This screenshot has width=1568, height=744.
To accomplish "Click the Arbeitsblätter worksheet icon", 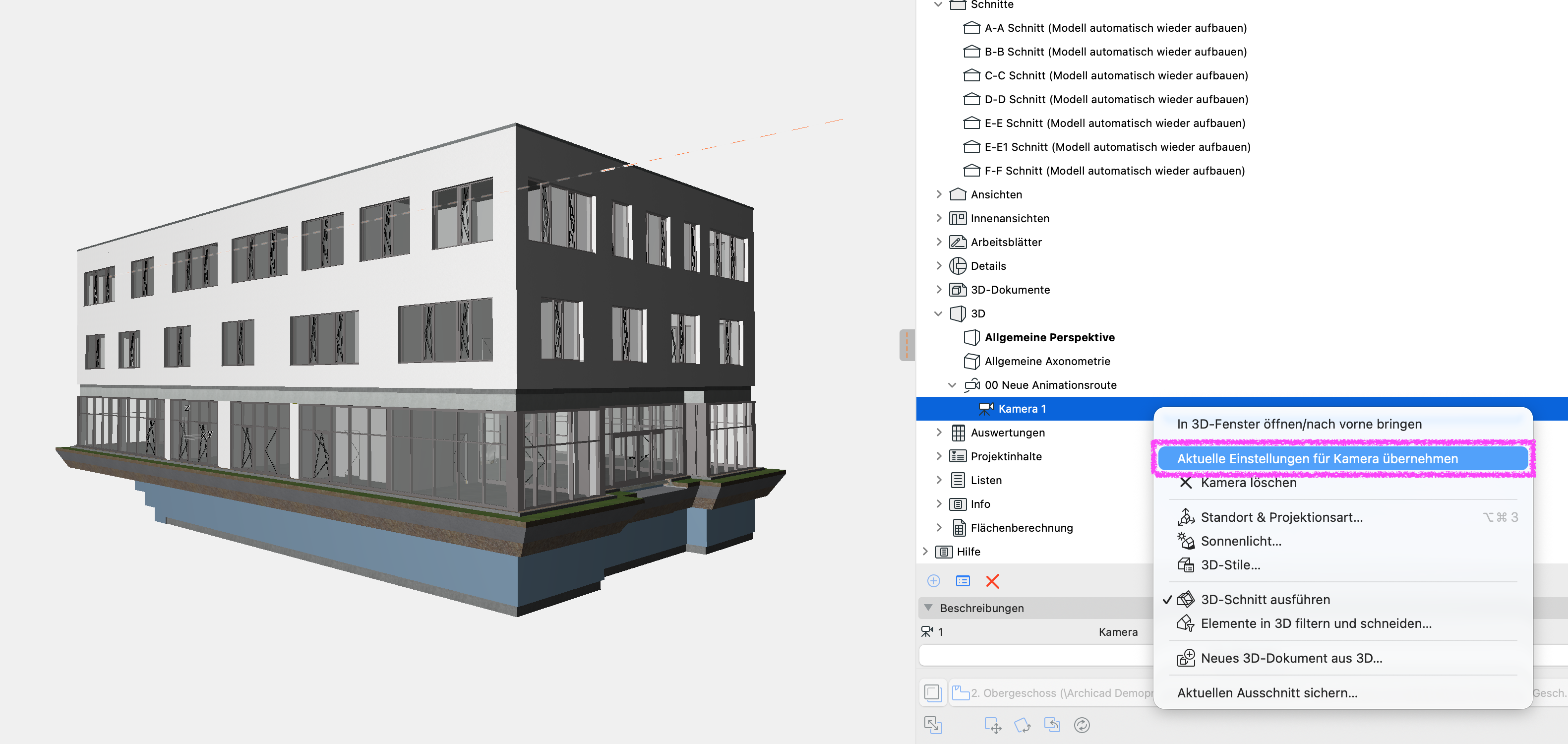I will click(x=958, y=242).
